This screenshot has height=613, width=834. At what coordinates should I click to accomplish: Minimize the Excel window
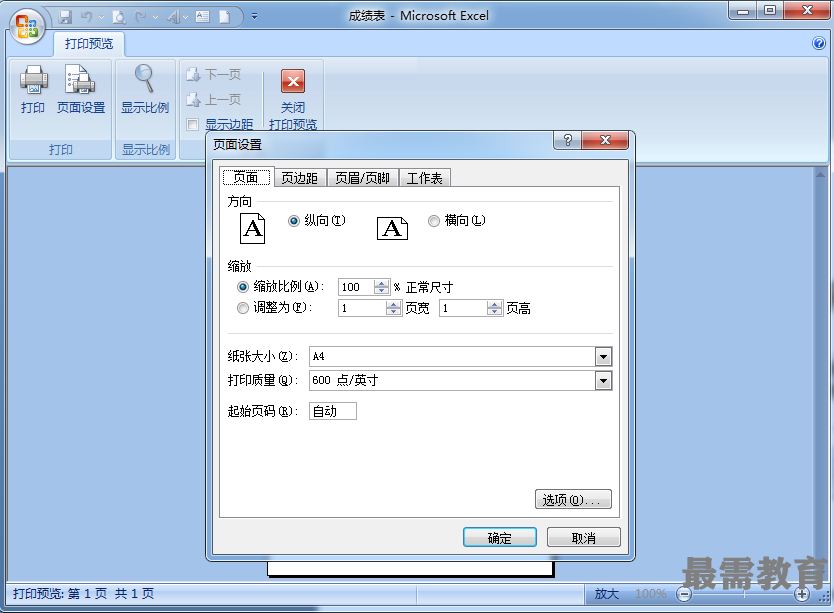[743, 10]
